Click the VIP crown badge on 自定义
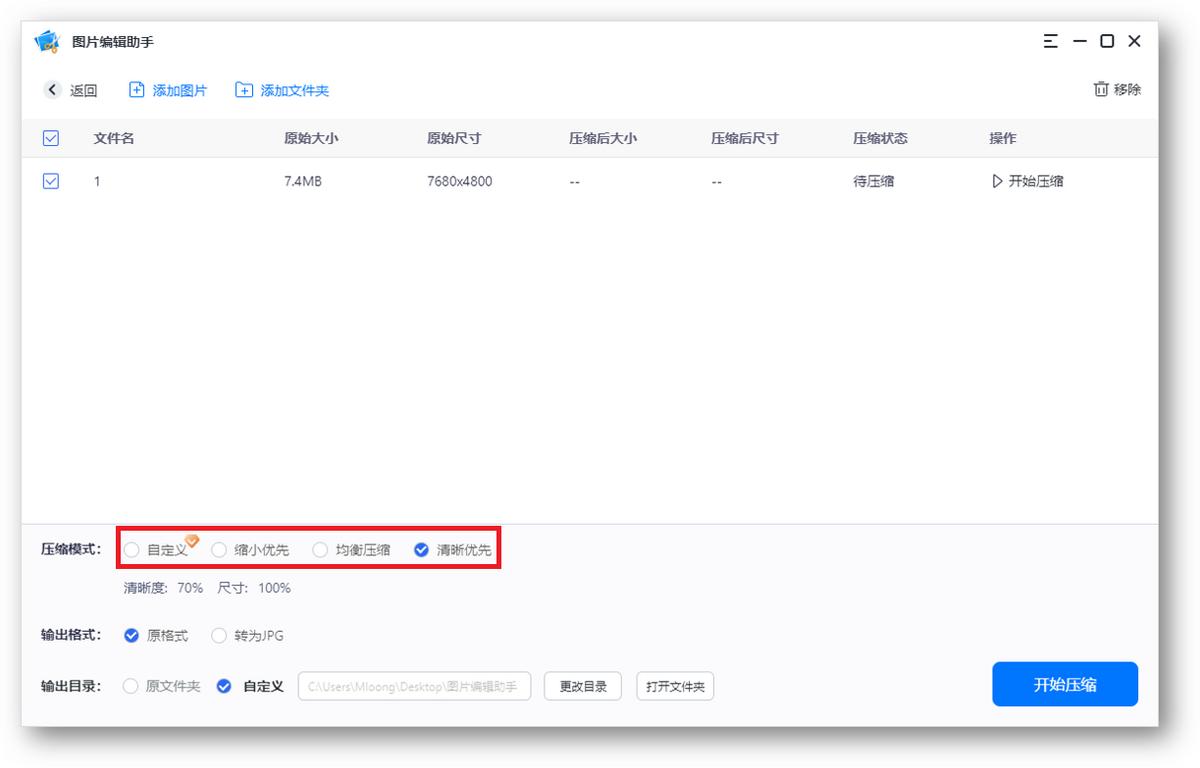Screen dimensions: 1200x768 pyautogui.click(x=189, y=541)
